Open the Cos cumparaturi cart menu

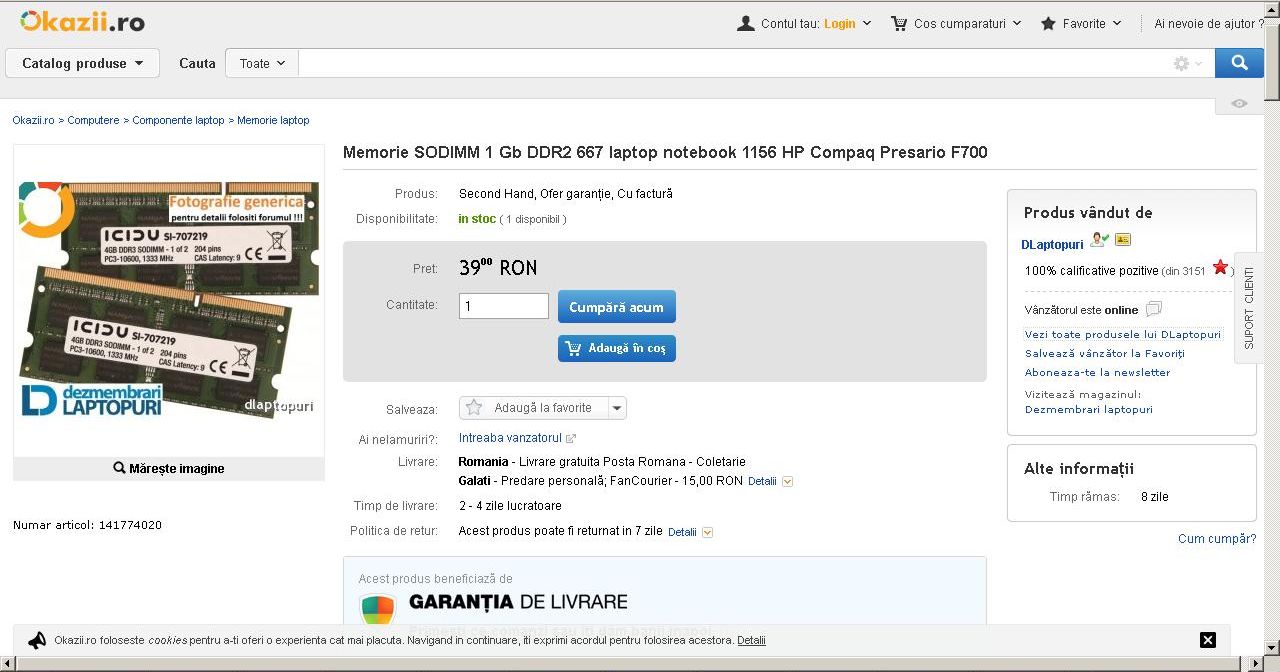pos(956,23)
